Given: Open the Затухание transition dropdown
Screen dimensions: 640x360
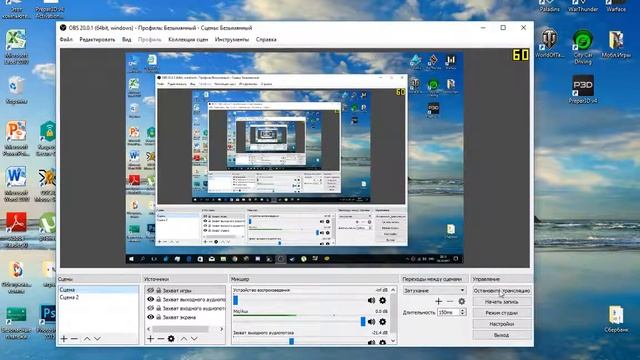Looking at the screenshot, I should (434, 290).
